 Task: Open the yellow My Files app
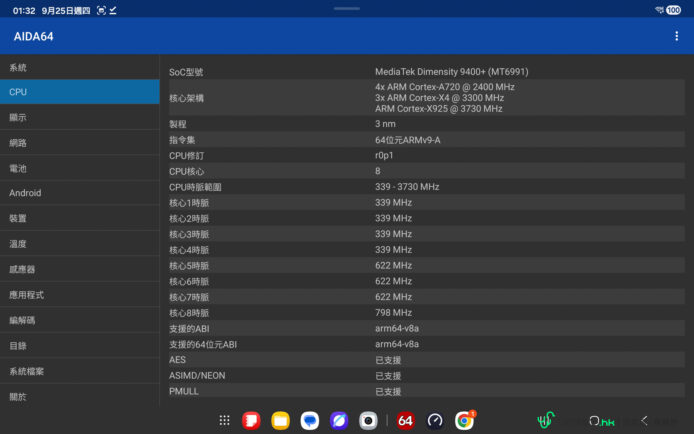click(x=280, y=420)
